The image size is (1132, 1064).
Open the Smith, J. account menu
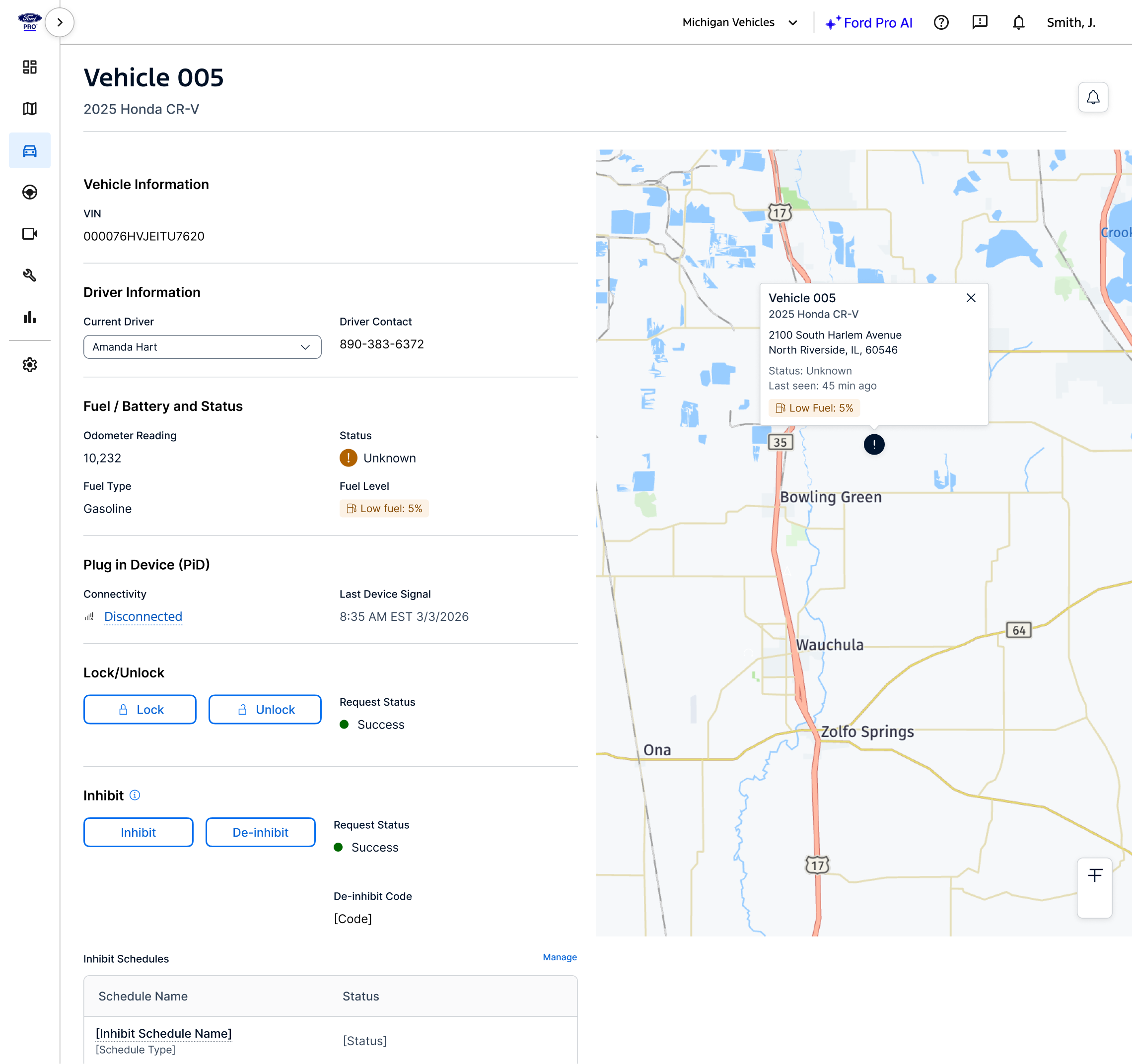[x=1070, y=22]
